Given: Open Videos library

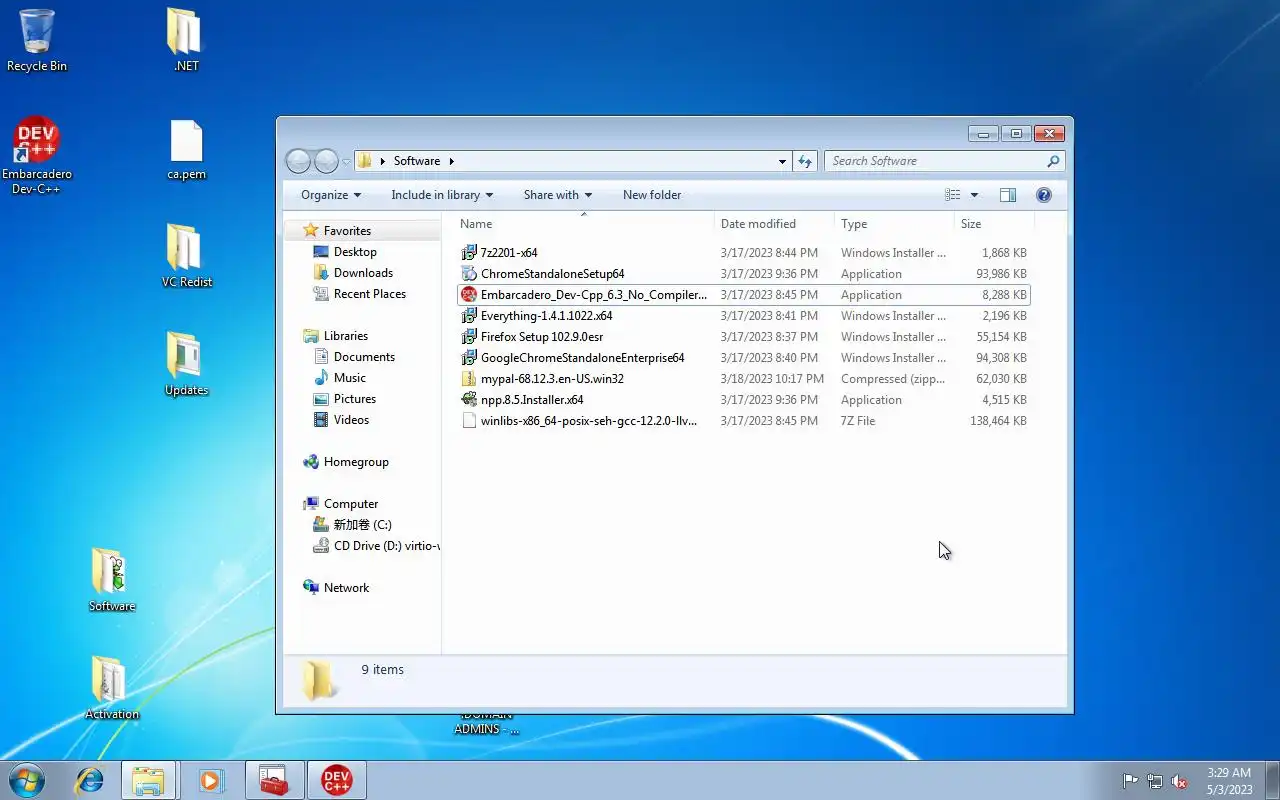Looking at the screenshot, I should pyautogui.click(x=351, y=420).
